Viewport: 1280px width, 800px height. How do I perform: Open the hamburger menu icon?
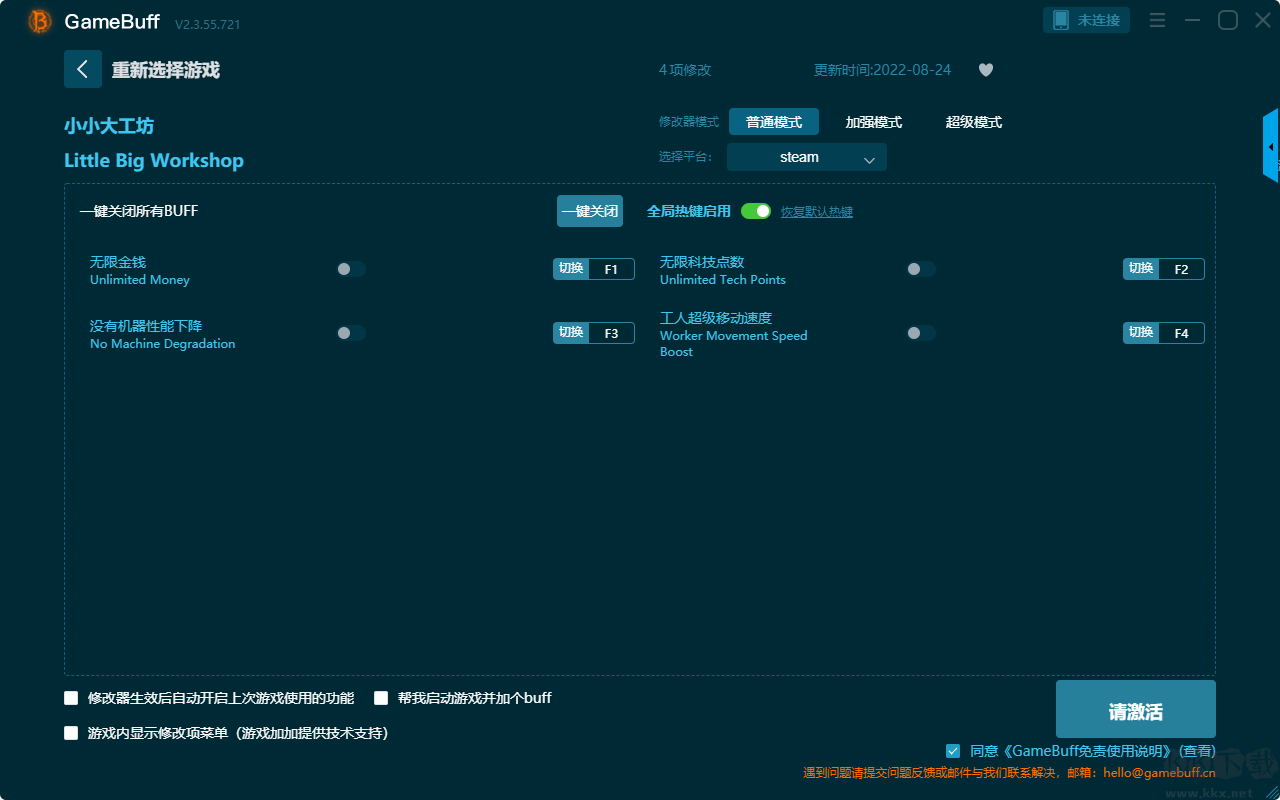click(x=1157, y=20)
